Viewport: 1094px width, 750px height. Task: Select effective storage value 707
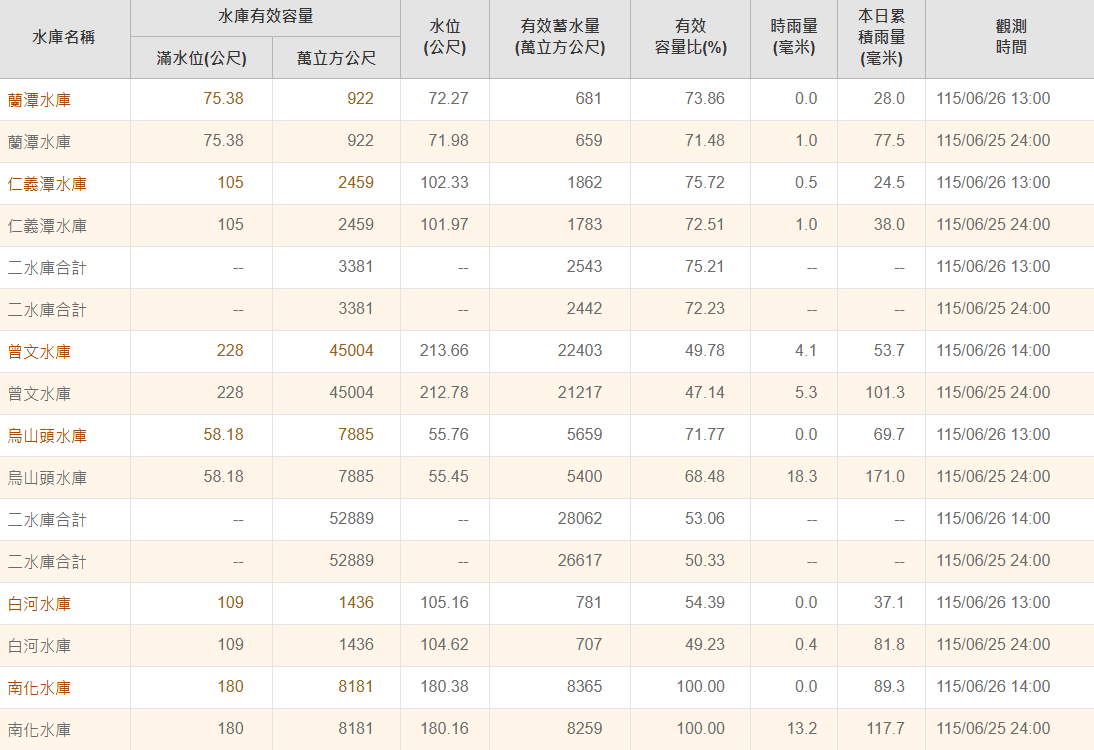click(588, 644)
